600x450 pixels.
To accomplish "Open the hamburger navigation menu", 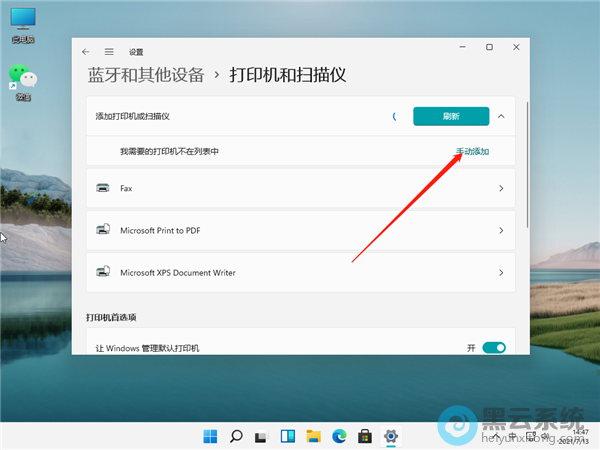I will pos(108,51).
